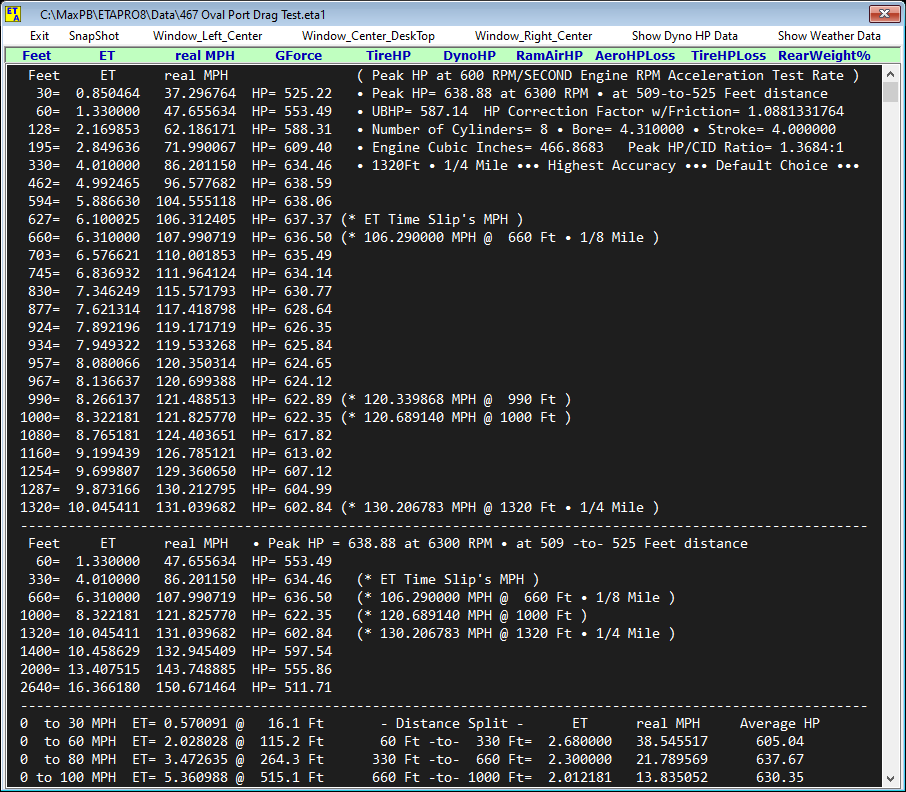
Task: Click the RamAirHP header button
Action: point(549,56)
